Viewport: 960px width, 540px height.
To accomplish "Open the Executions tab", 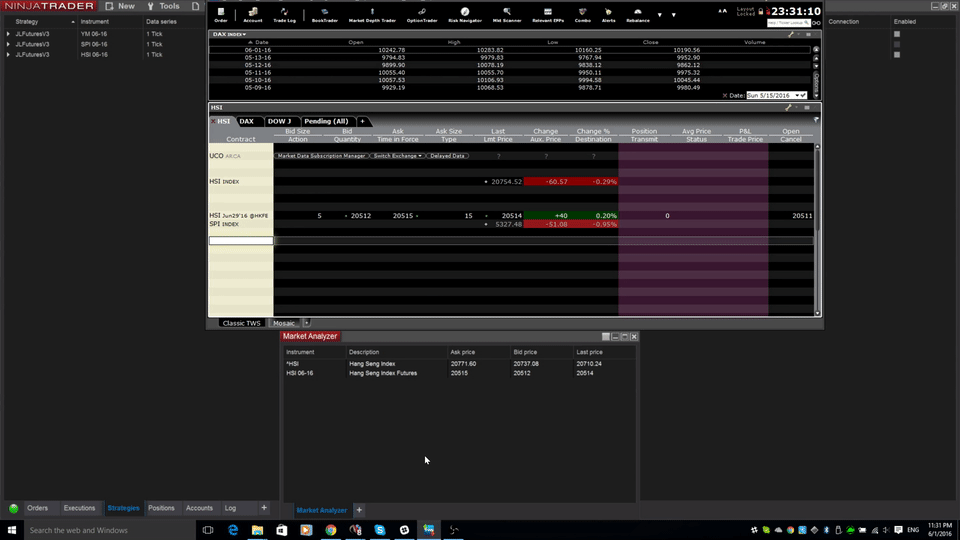I will [x=80, y=508].
